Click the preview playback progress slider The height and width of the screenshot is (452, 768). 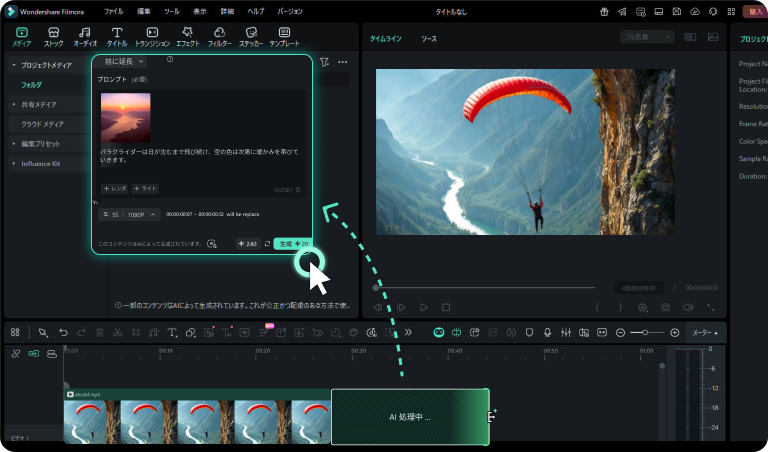point(484,288)
